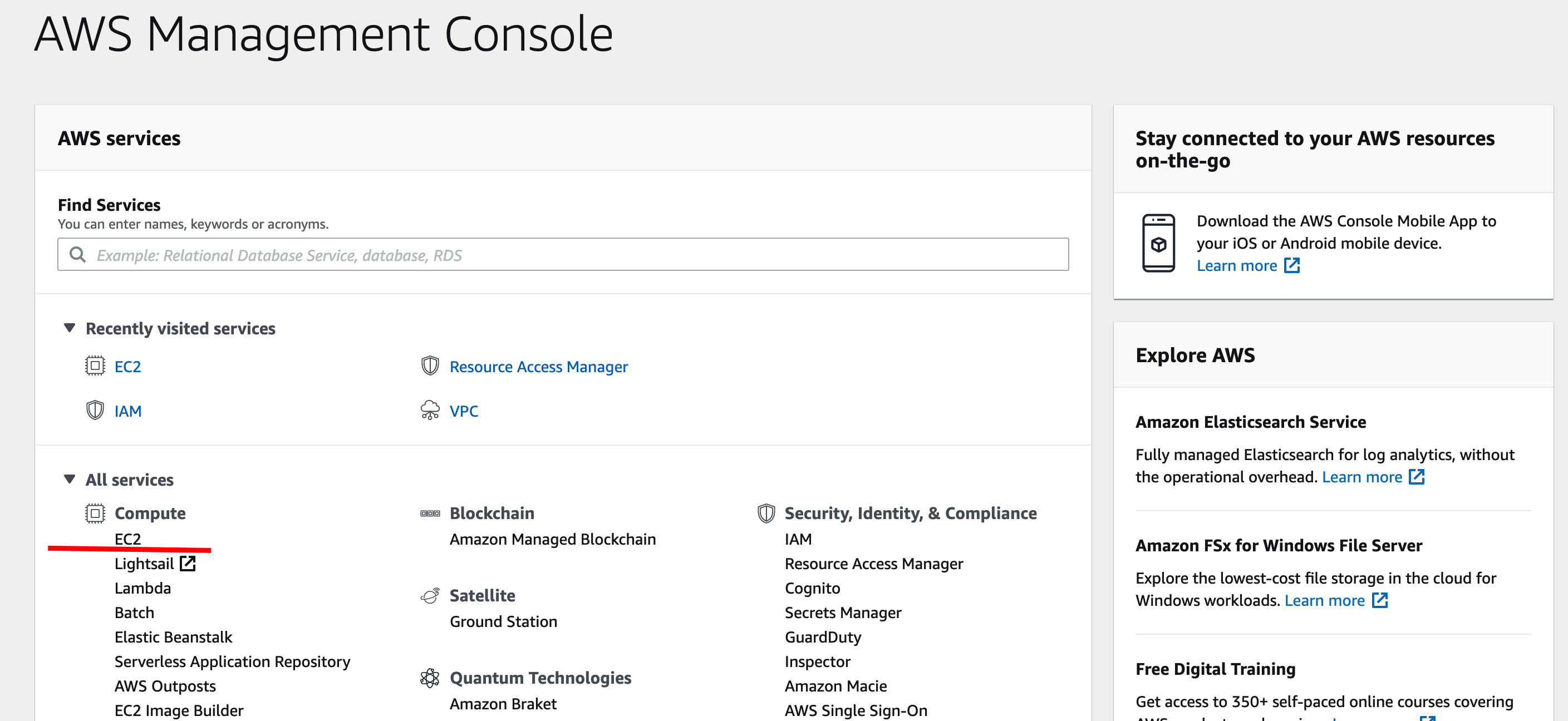Click the Compute category heading
This screenshot has height=721, width=1568.
(150, 513)
